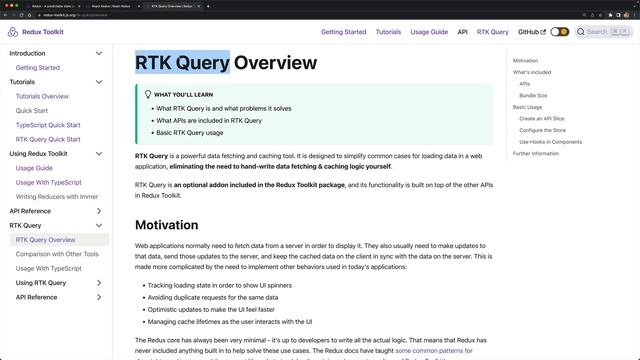Image resolution: width=640 pixels, height=360 pixels.
Task: Reload the page with browser refresh button
Action: (x=21, y=15)
